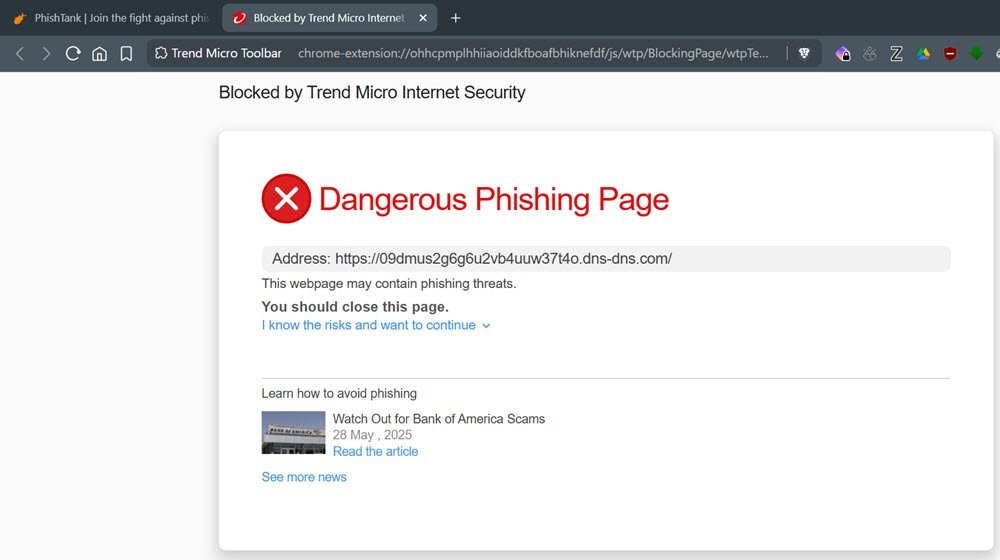Click "Read the article" link
Image resolution: width=1000 pixels, height=560 pixels.
375,451
